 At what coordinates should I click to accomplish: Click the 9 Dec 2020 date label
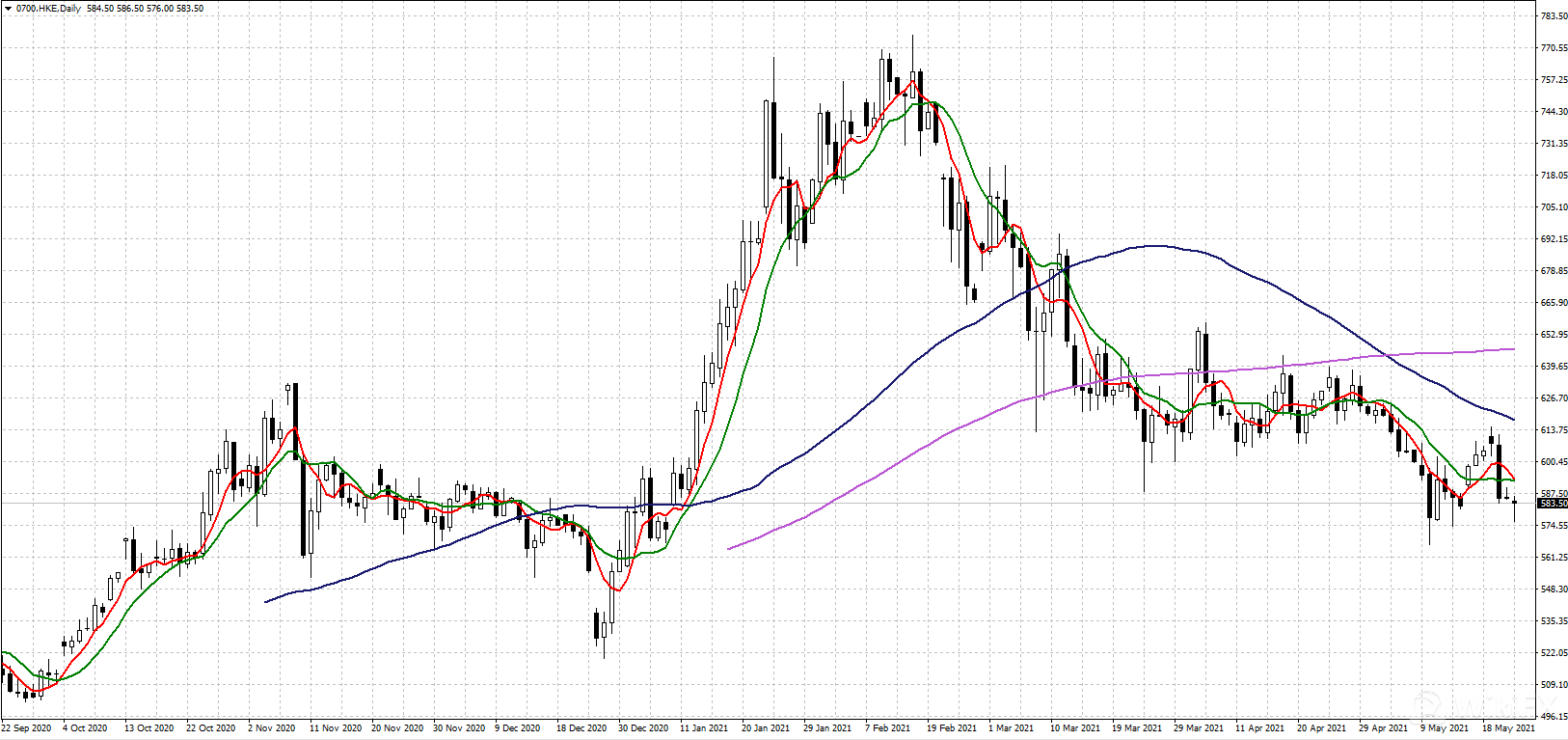518,727
